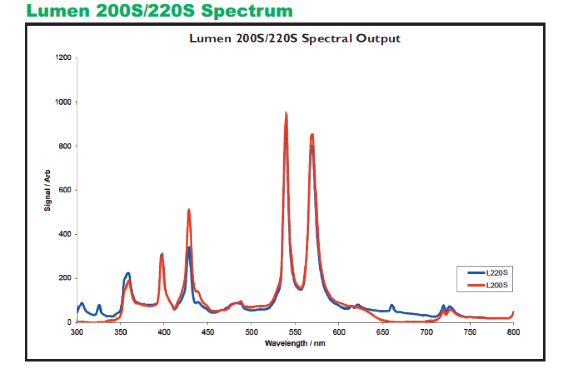Click the L220S legend entry
This screenshot has width=568, height=369.
tap(488, 273)
